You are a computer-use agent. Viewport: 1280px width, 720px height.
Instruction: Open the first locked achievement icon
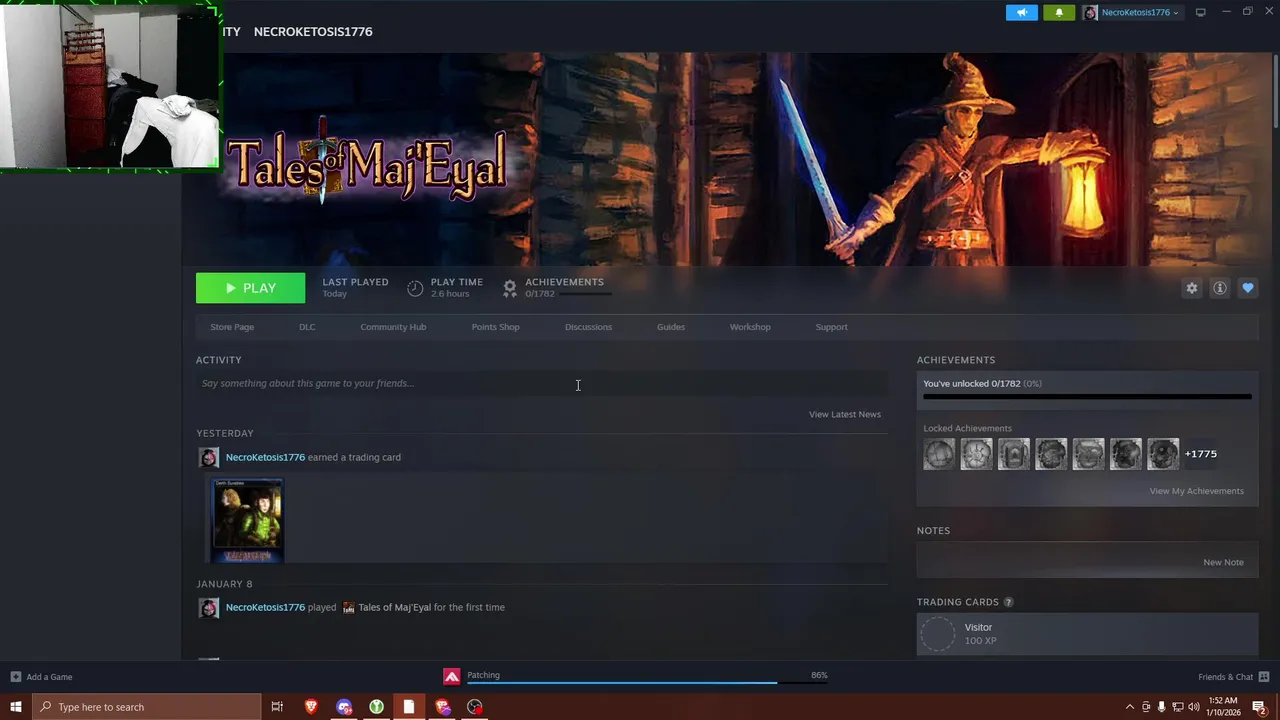pyautogui.click(x=940, y=454)
